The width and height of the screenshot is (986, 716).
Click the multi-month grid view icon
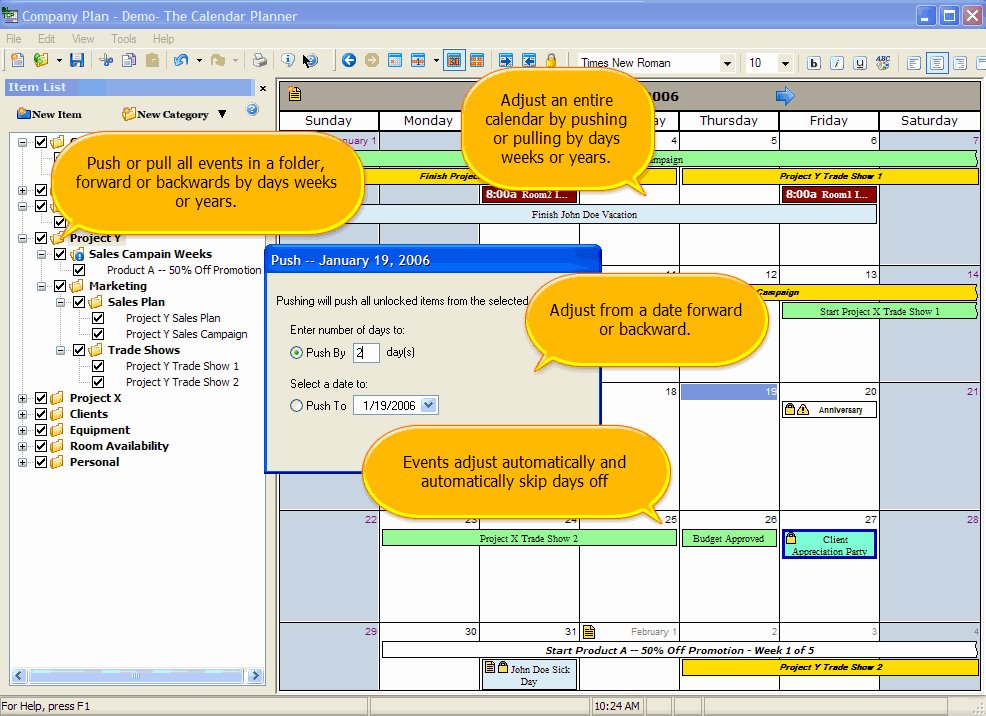click(x=477, y=60)
